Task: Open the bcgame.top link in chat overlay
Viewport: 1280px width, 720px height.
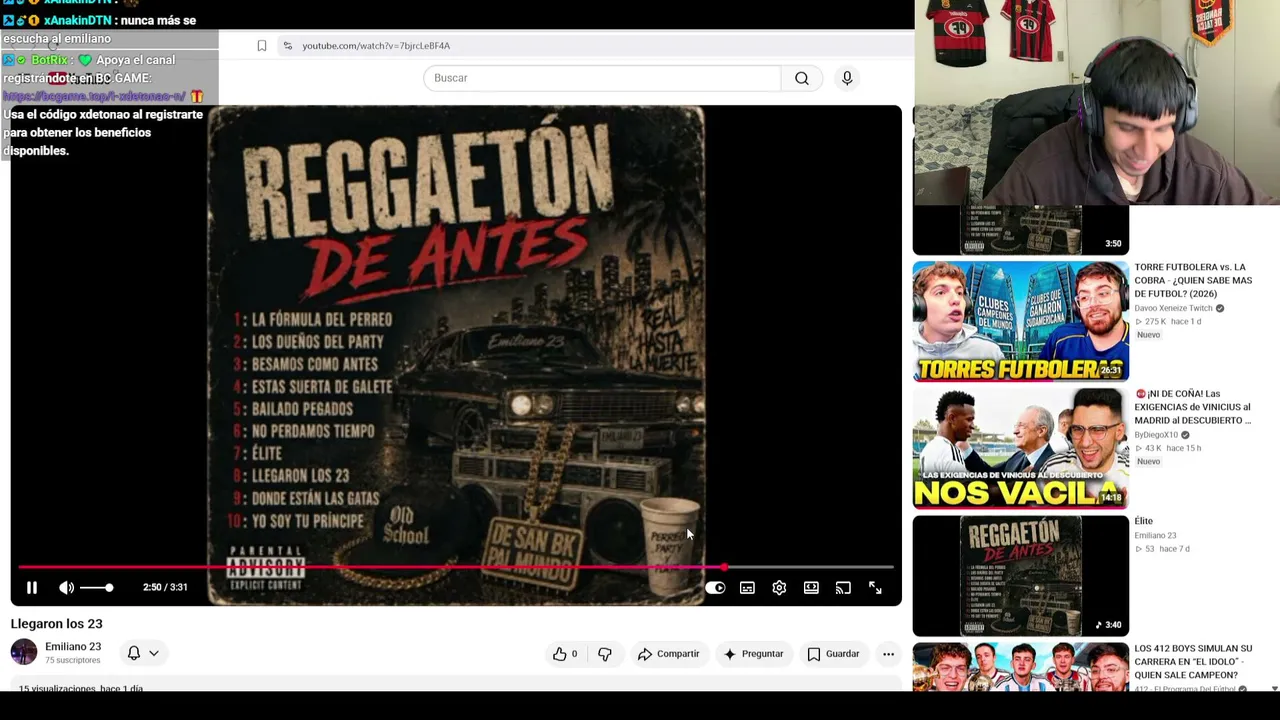Action: (x=95, y=96)
